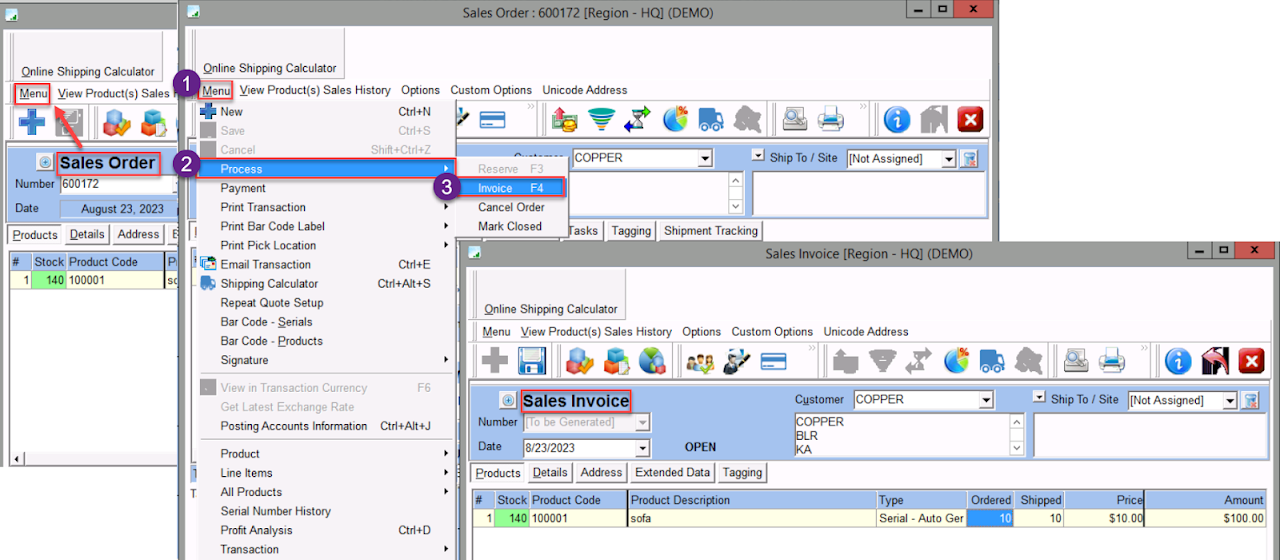Click the pie chart icon in Sales Order toolbar

[x=675, y=120]
